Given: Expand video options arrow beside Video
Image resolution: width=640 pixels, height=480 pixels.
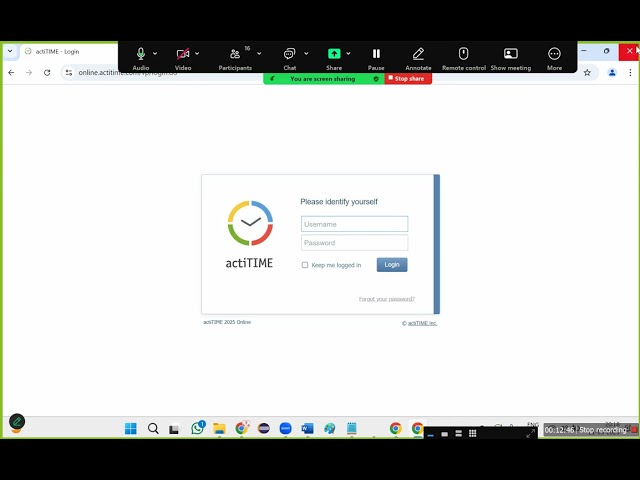Looking at the screenshot, I should tap(197, 53).
